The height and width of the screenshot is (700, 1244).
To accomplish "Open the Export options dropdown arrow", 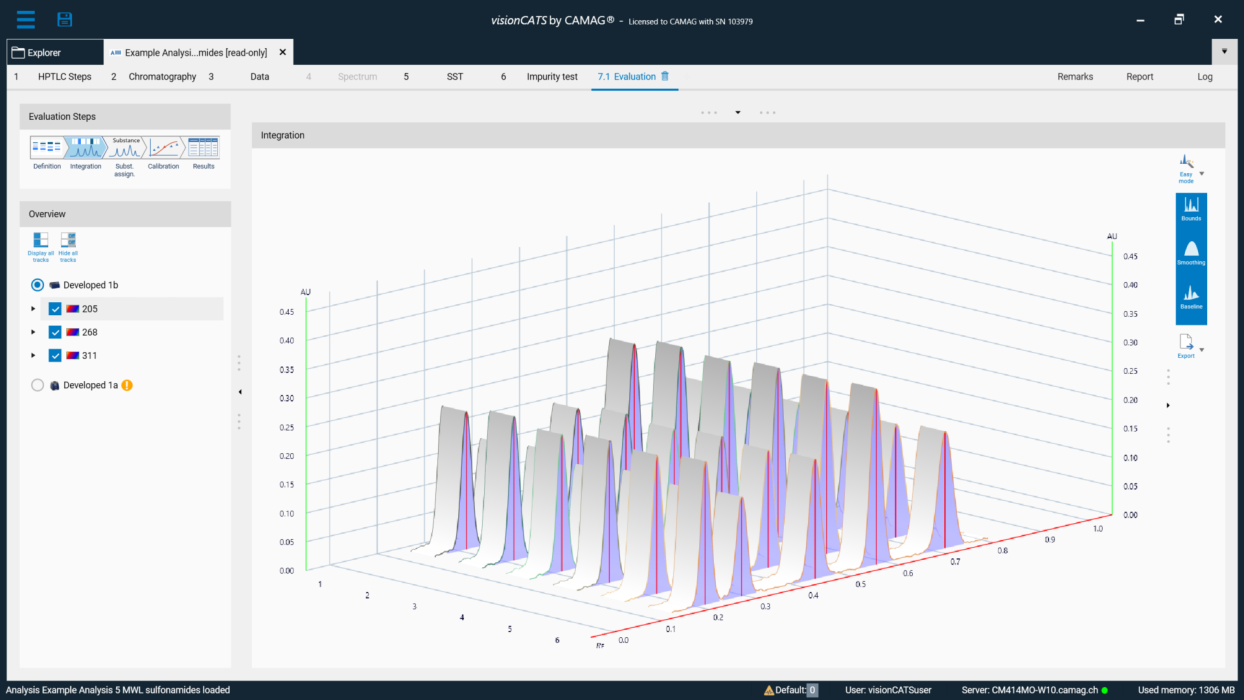I will 1202,348.
